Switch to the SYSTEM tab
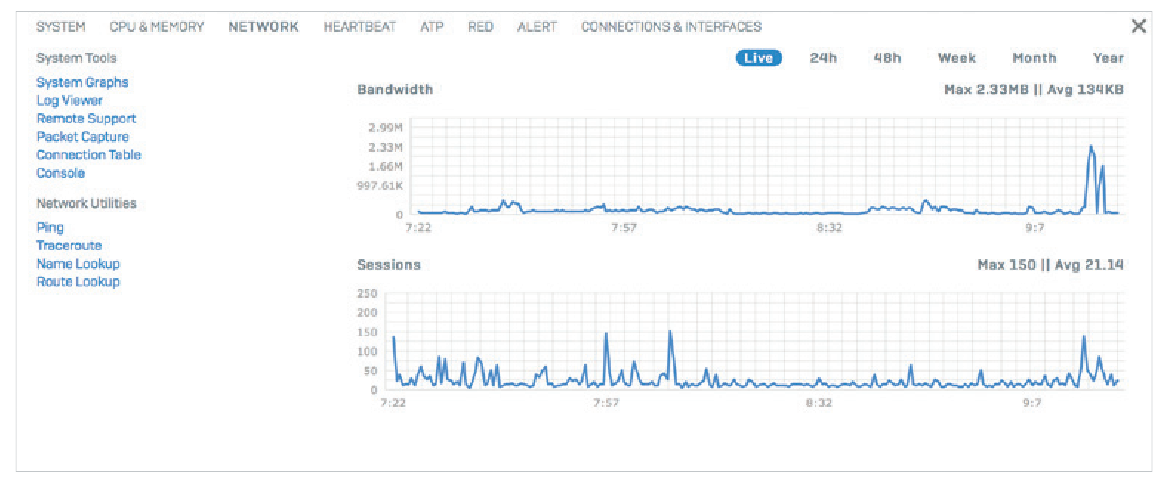Viewport: 1170px width, 490px height. 60,27
